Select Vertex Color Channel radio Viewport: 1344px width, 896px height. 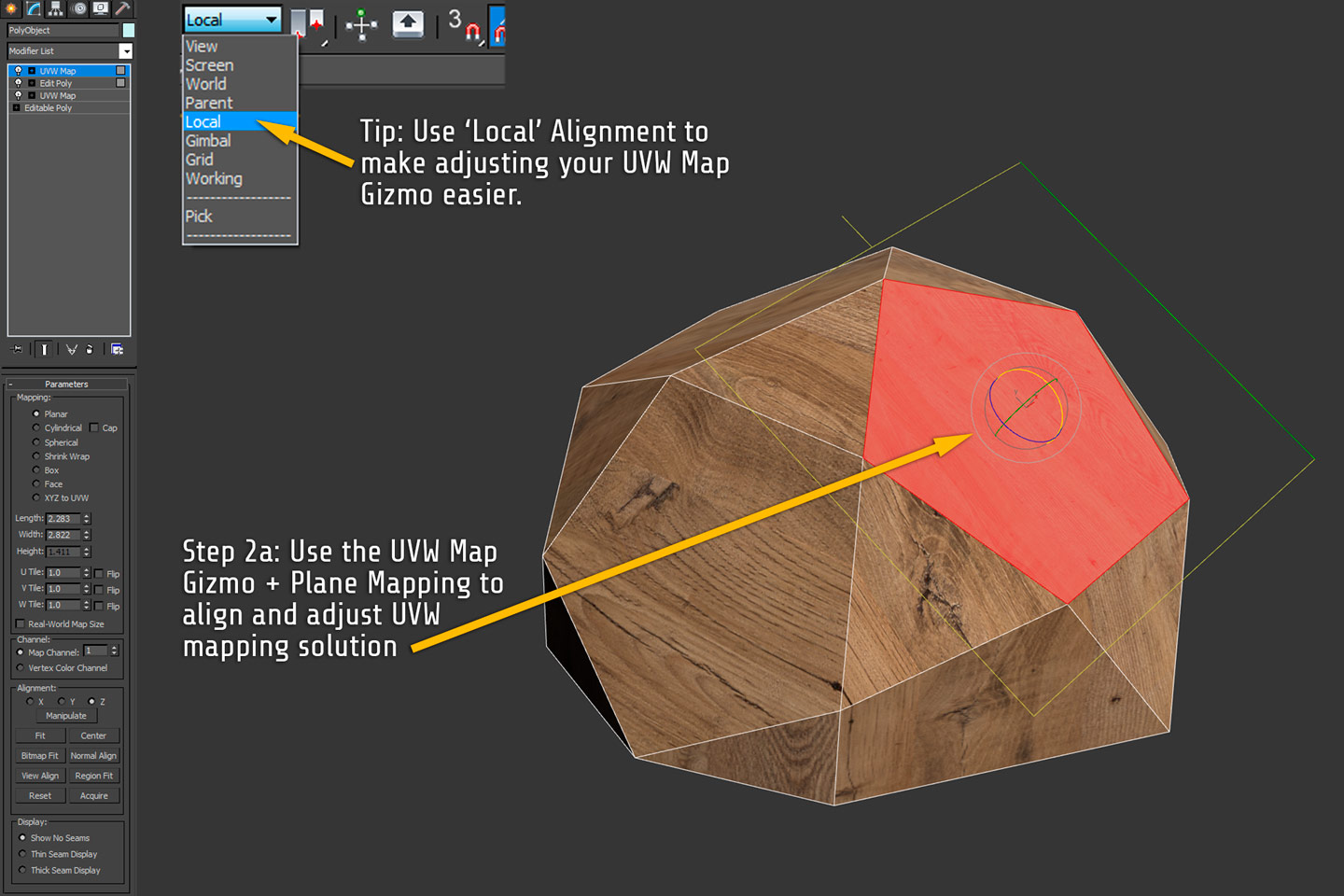(21, 667)
